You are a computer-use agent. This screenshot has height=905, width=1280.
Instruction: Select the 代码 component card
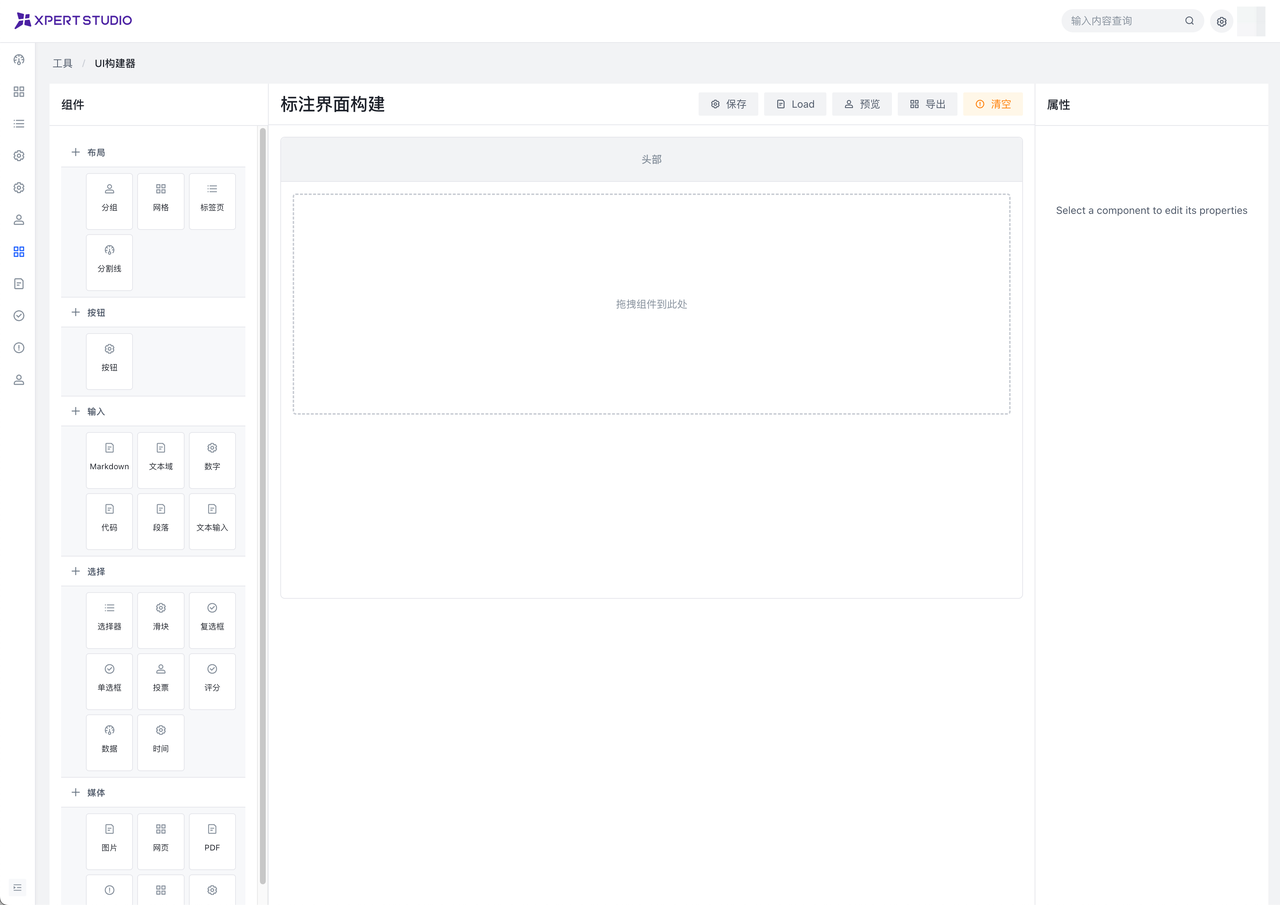click(x=109, y=521)
